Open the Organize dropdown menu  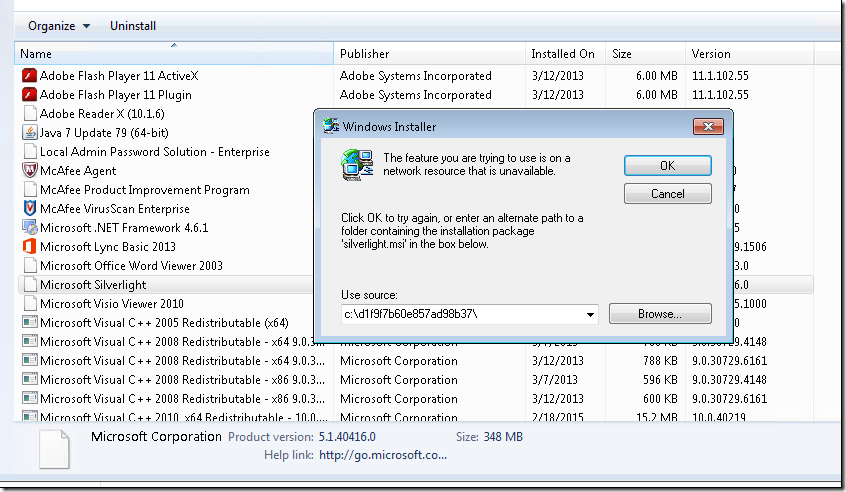coord(59,26)
